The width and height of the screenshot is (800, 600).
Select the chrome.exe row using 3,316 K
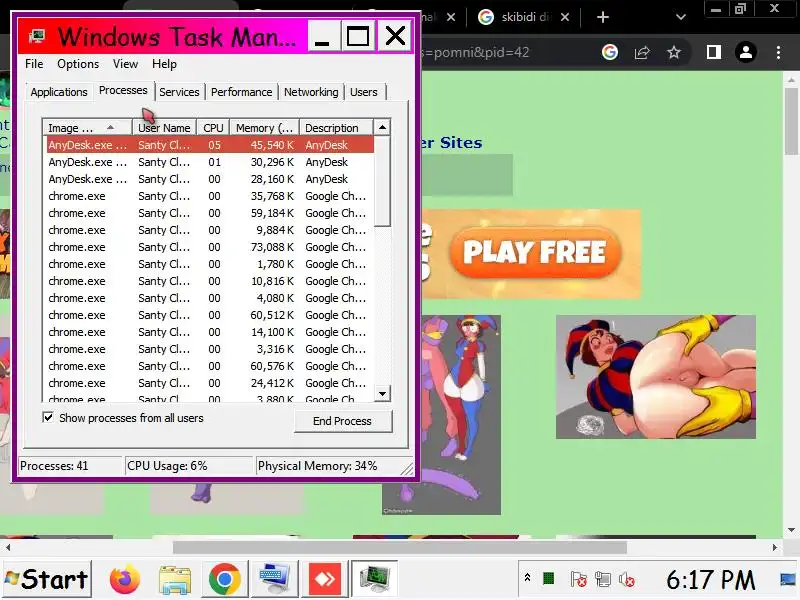210,349
